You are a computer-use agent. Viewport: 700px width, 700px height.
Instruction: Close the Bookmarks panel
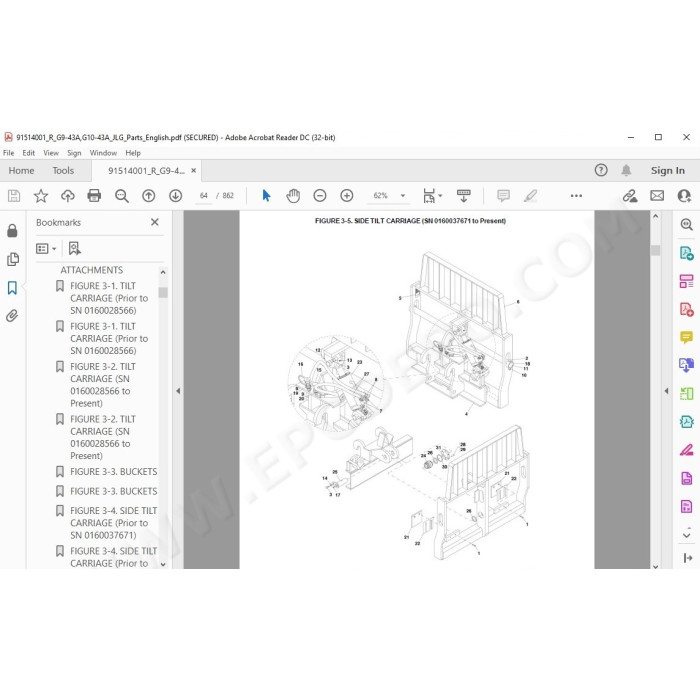pyautogui.click(x=154, y=222)
